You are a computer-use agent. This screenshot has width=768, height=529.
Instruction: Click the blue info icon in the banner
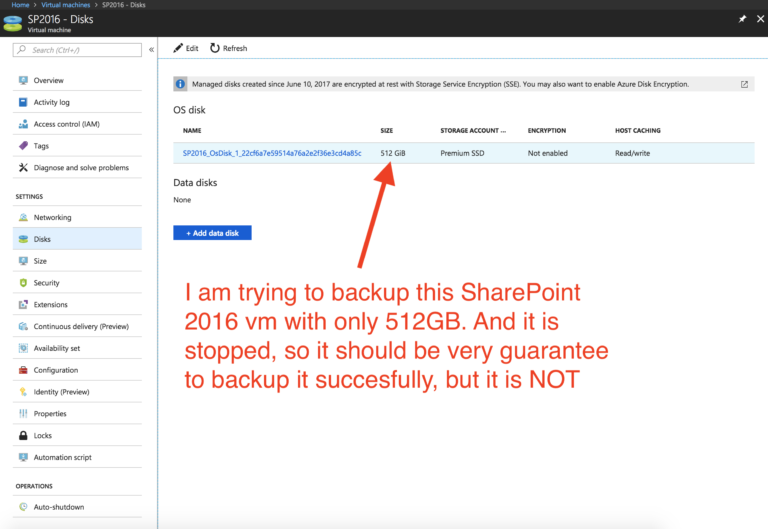(180, 84)
